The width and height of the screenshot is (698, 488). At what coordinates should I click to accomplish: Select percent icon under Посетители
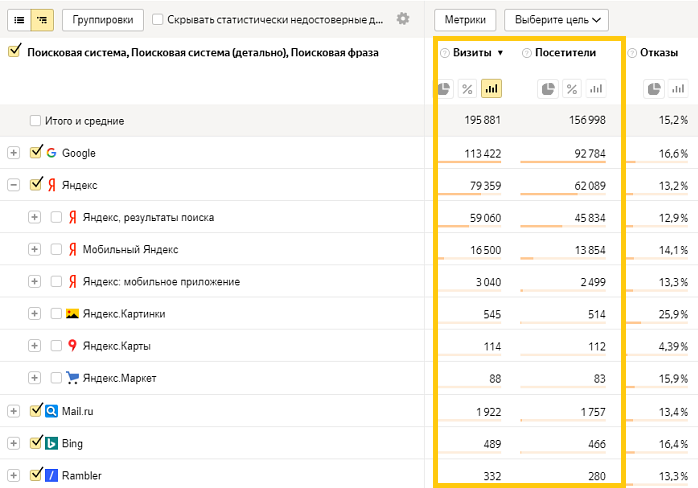[572, 89]
